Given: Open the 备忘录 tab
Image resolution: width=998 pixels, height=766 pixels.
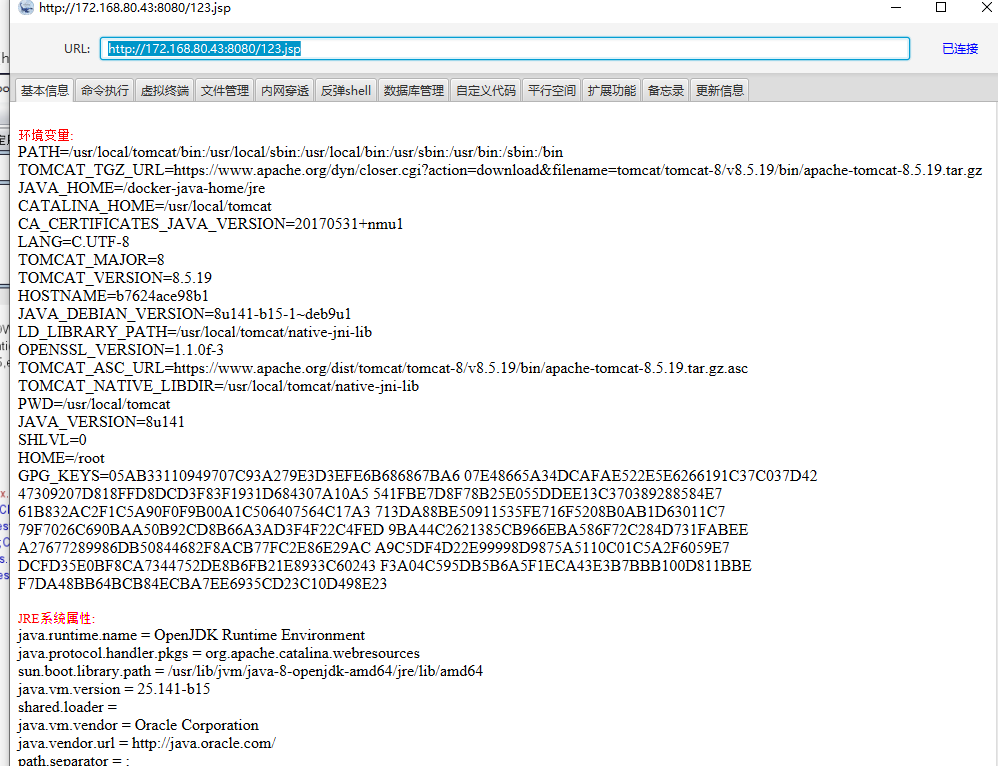Looking at the screenshot, I should (x=666, y=90).
